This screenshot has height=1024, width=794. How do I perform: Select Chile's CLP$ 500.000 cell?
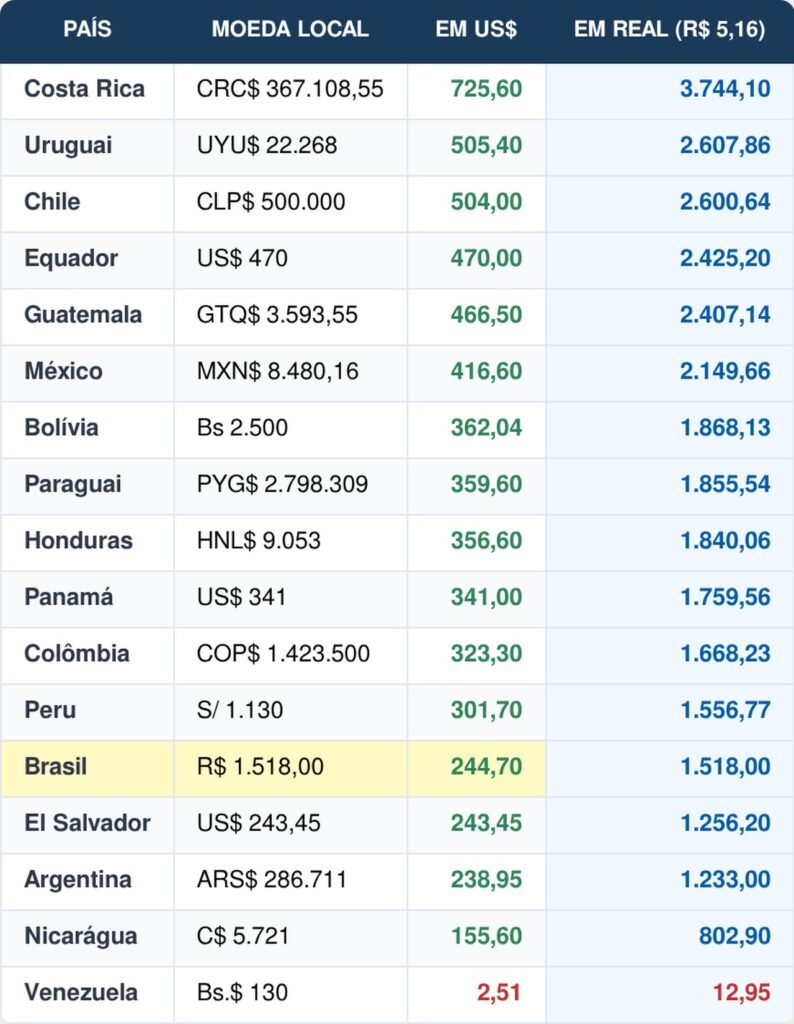pos(271,202)
